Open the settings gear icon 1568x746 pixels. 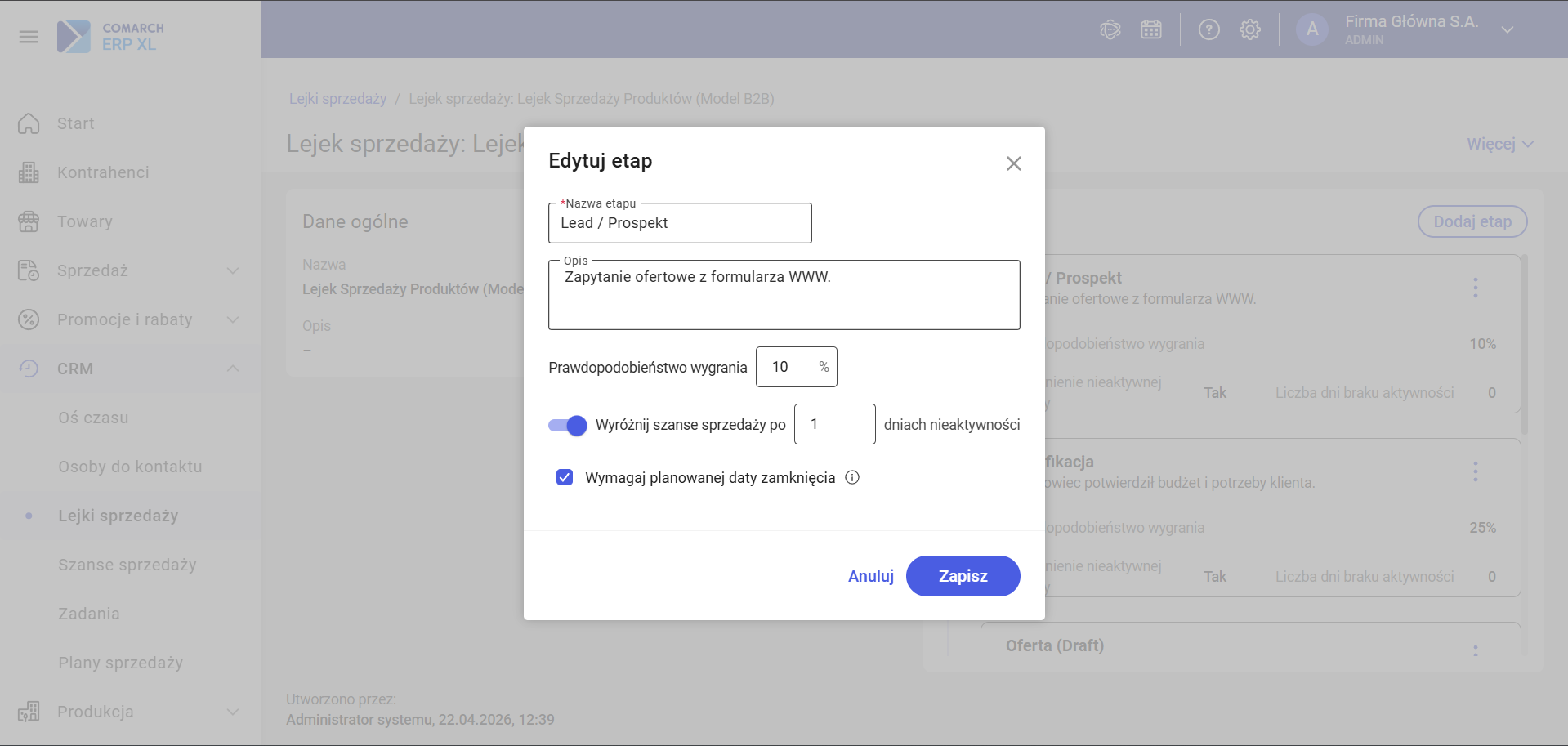point(1250,30)
